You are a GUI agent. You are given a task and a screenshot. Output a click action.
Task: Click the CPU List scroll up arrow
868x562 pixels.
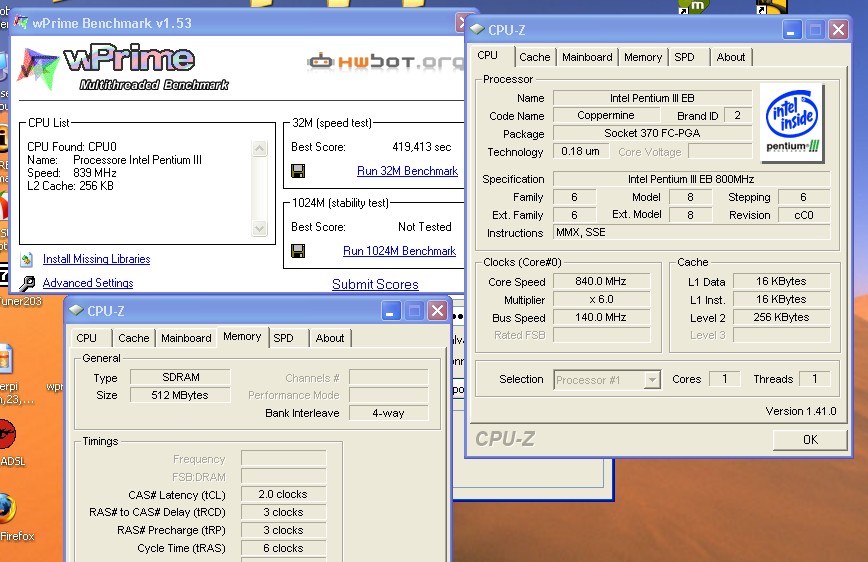[x=259, y=148]
